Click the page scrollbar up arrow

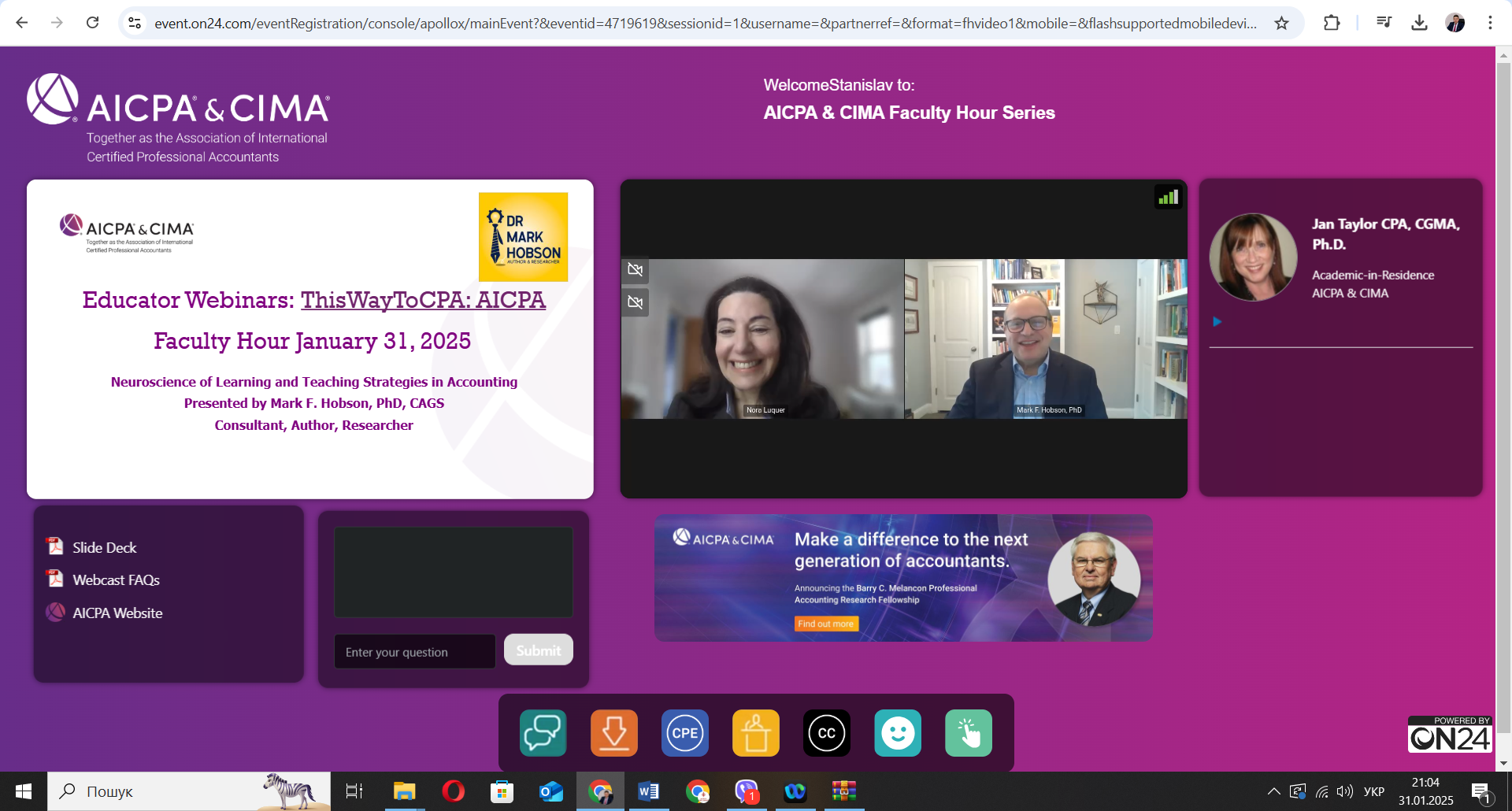(x=1503, y=55)
